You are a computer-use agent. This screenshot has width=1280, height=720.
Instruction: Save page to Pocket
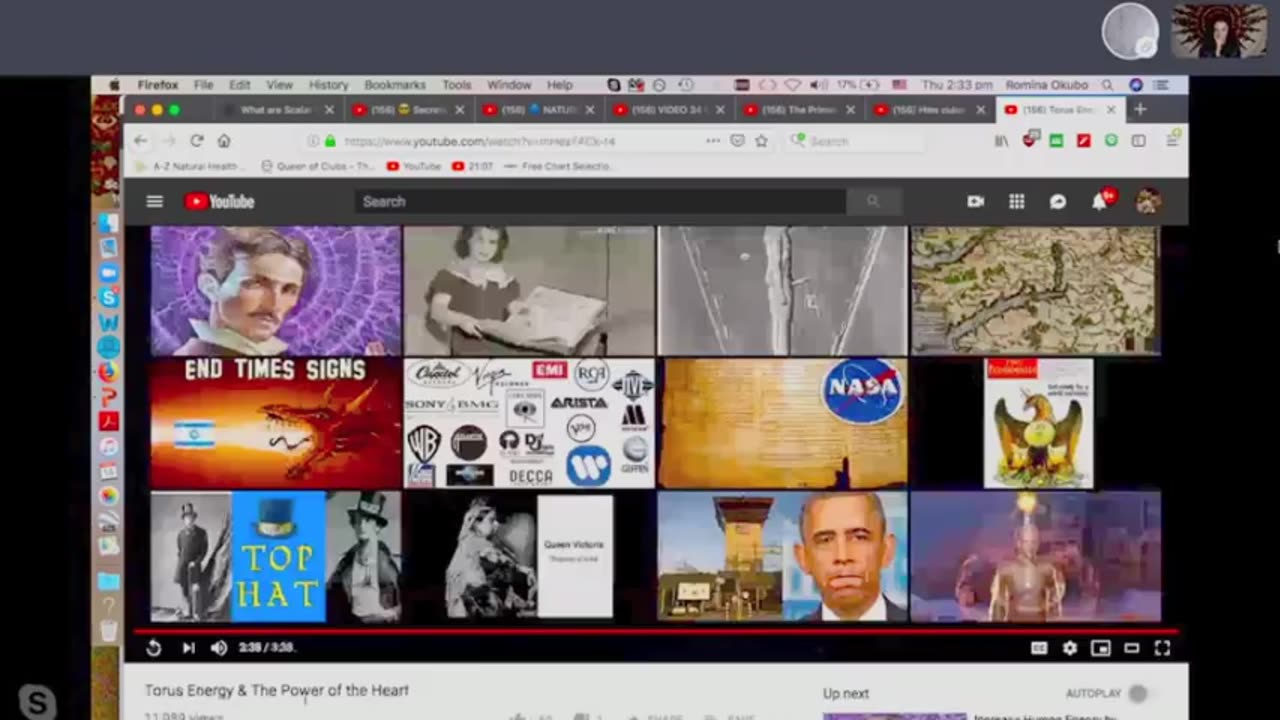click(x=737, y=141)
